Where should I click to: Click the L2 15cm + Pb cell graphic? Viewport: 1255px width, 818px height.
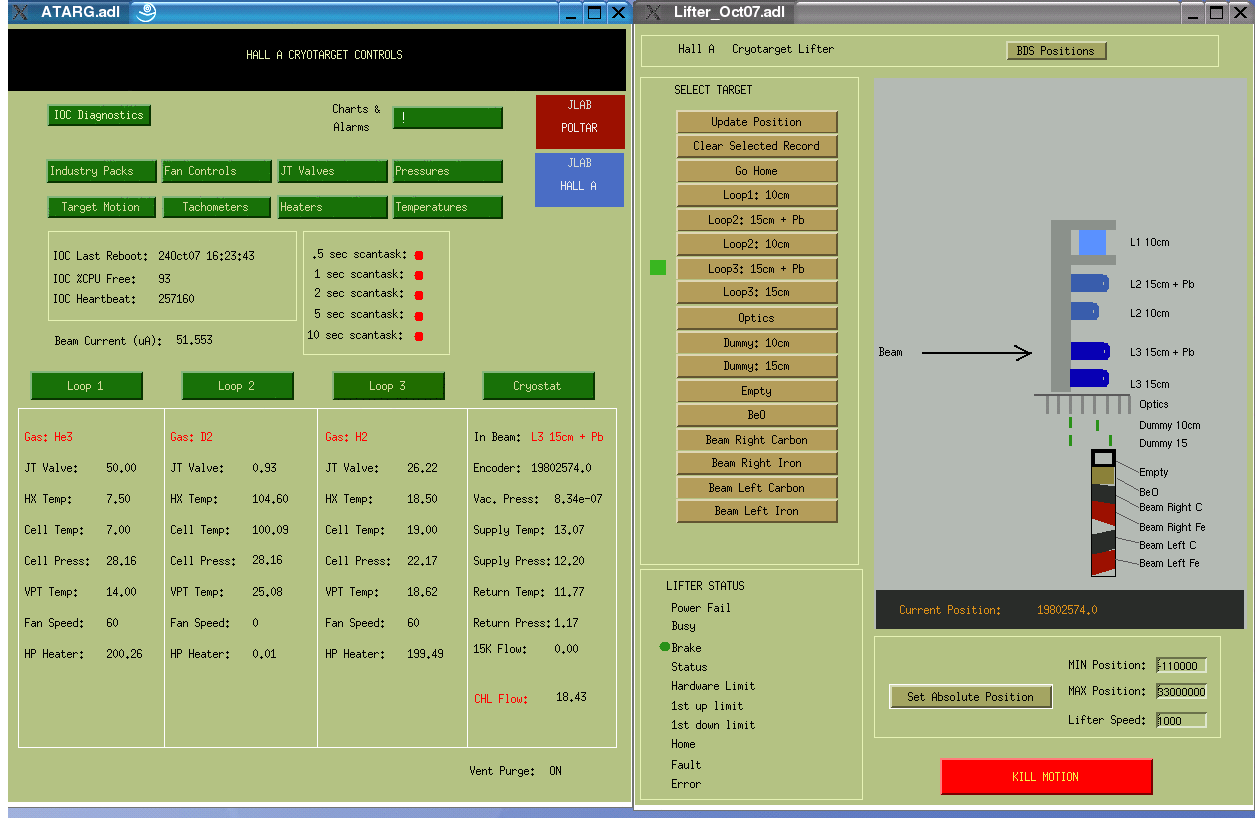pyautogui.click(x=1089, y=283)
